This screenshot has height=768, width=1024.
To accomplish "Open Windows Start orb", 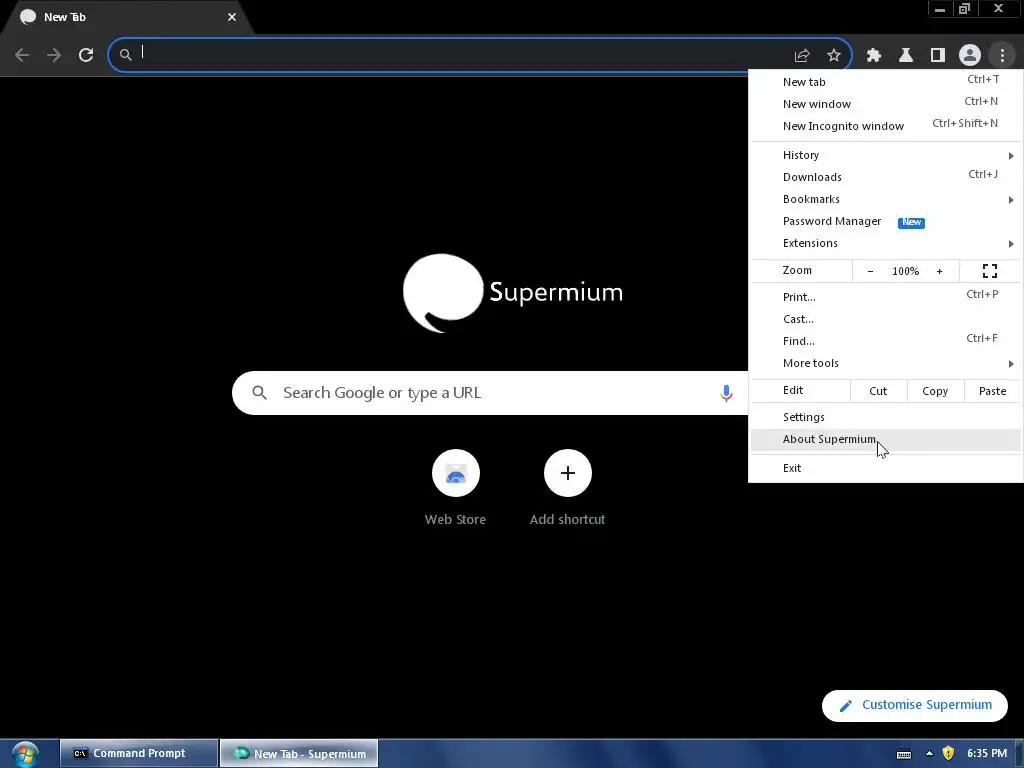I will coord(25,754).
